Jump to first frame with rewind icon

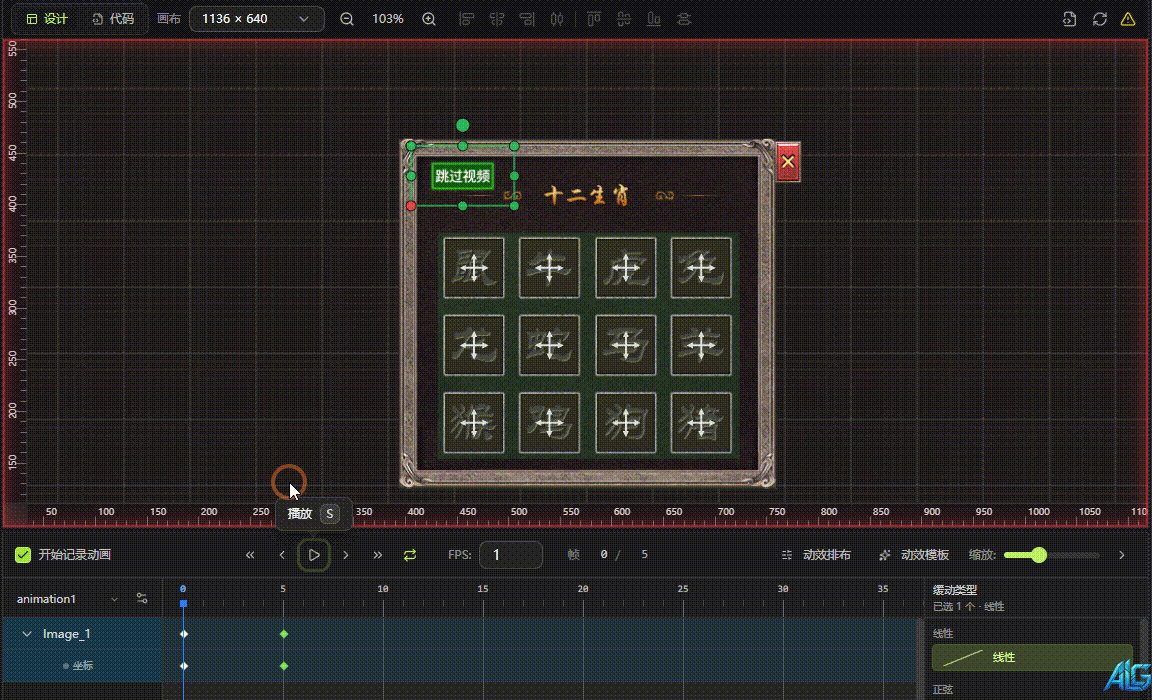coord(250,555)
